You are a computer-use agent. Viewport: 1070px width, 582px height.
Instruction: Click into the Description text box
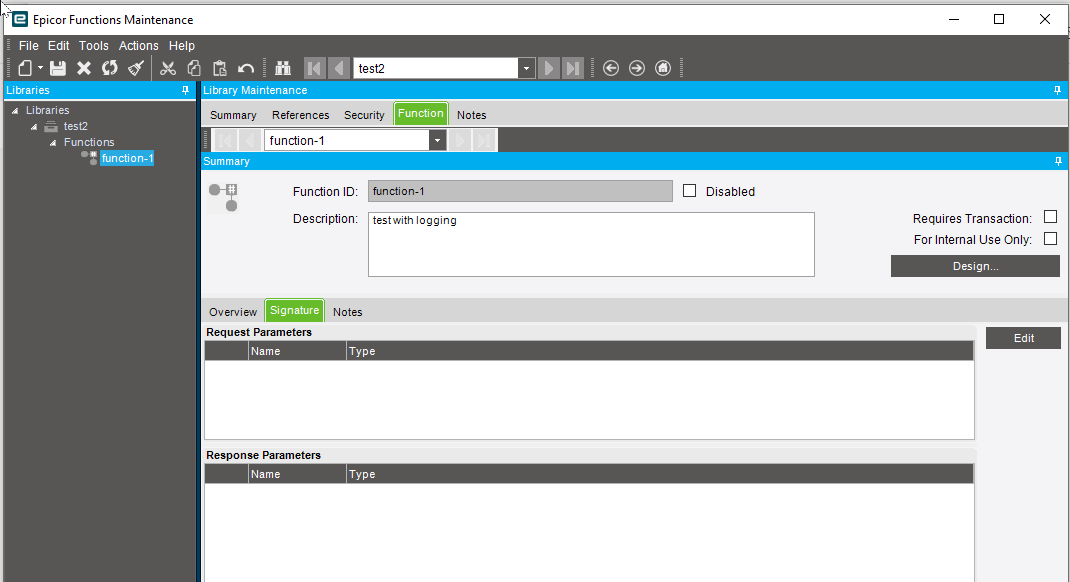pos(591,244)
